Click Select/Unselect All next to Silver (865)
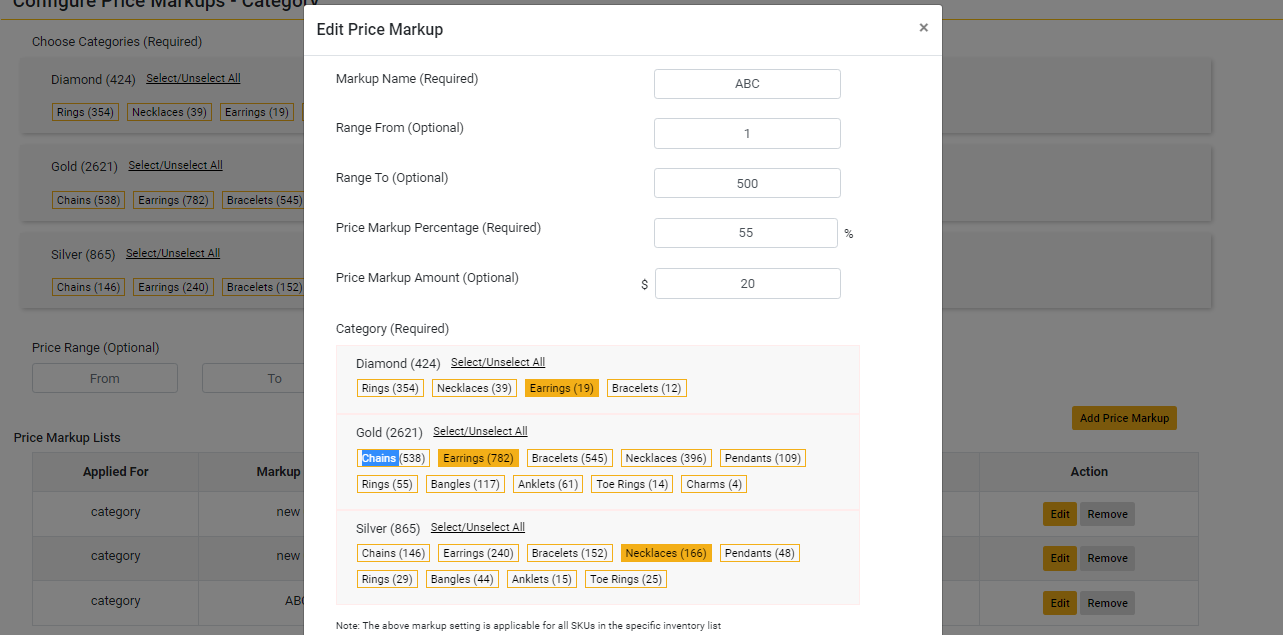 click(x=477, y=526)
